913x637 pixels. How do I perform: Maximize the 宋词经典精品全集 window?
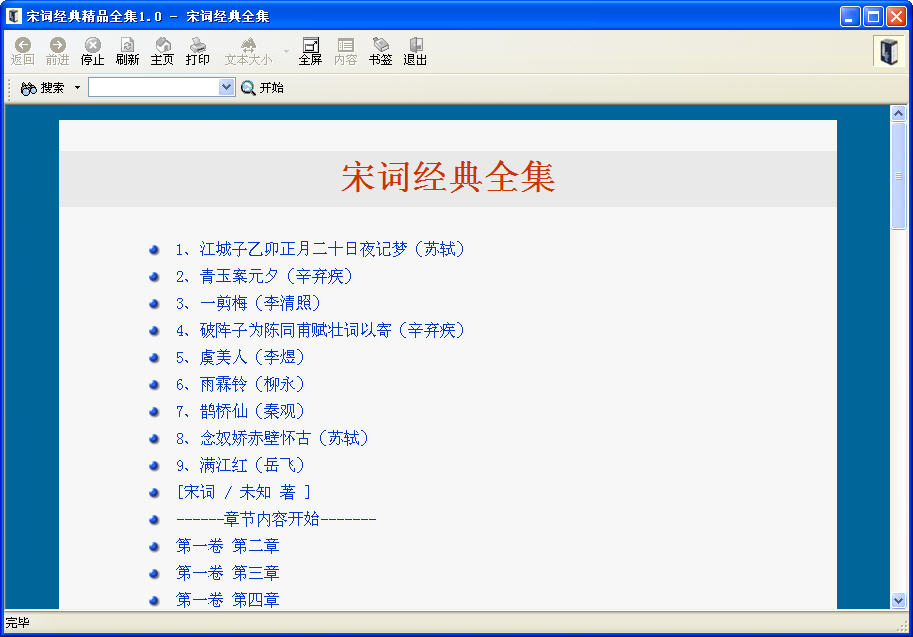873,16
